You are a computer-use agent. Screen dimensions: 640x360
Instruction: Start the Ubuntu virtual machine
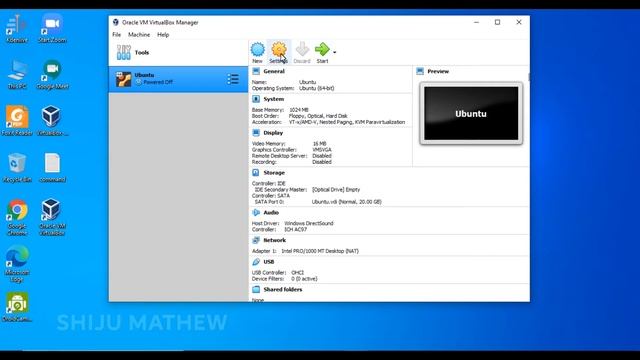pos(322,52)
